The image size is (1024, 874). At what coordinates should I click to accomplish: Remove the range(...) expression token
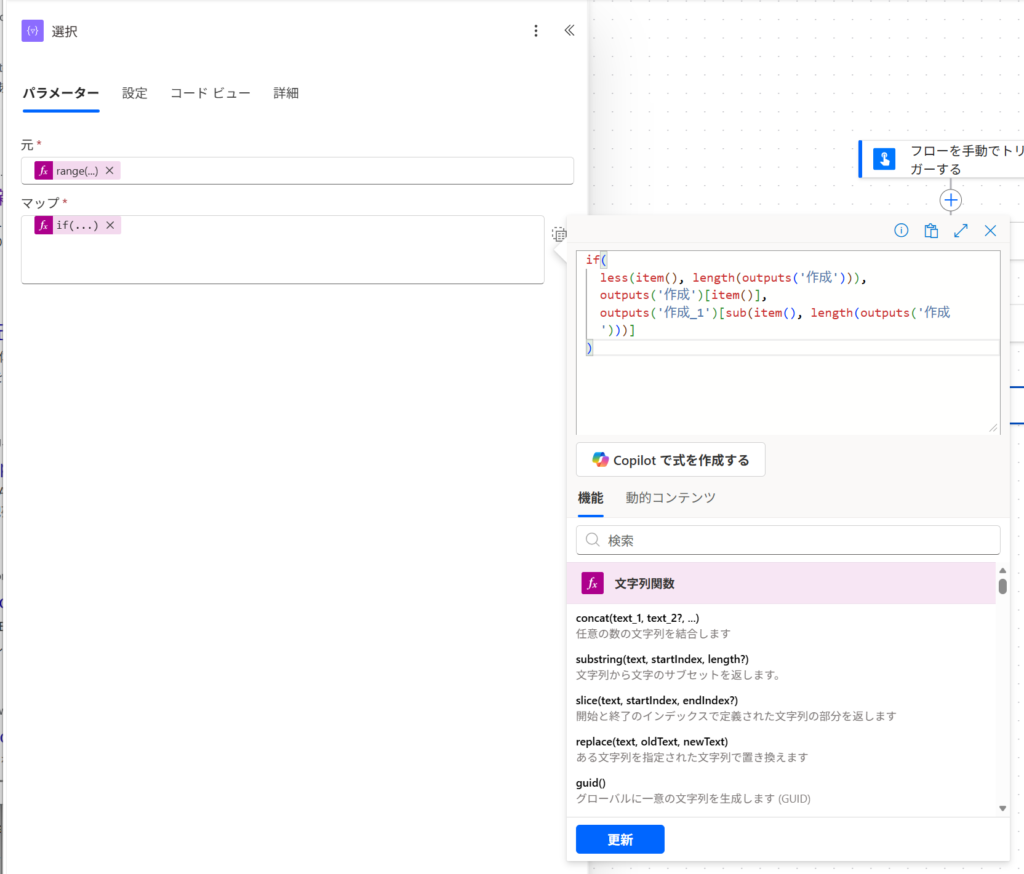pyautogui.click(x=110, y=171)
